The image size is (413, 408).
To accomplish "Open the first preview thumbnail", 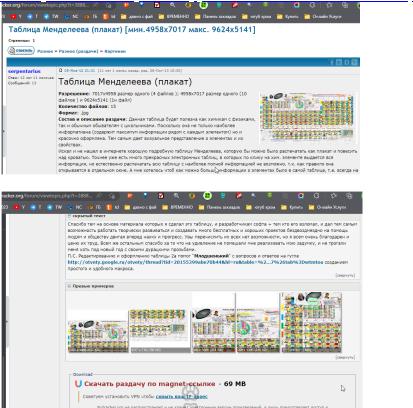I will (98, 336).
